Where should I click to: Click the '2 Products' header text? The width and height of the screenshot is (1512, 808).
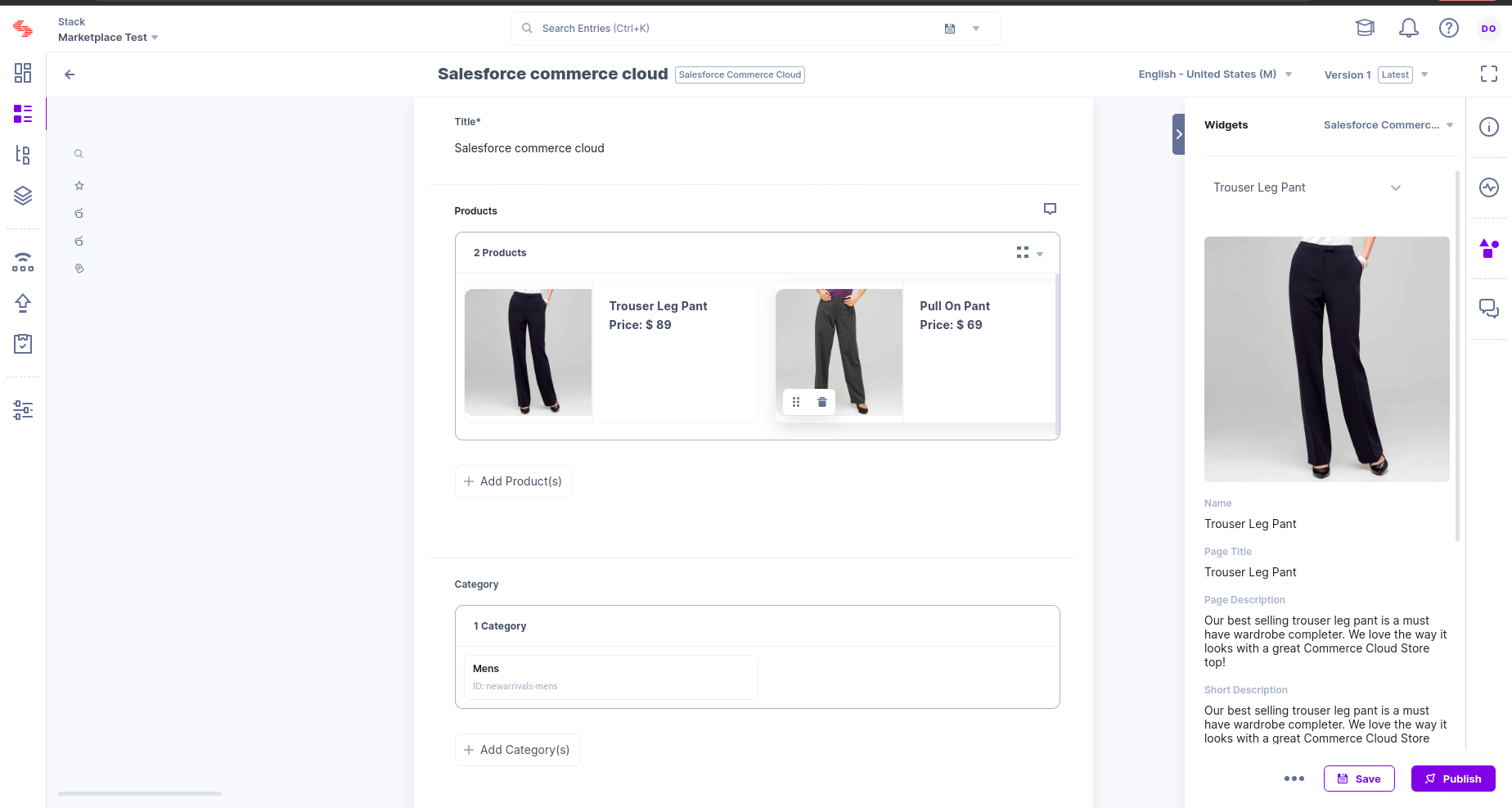(x=500, y=253)
